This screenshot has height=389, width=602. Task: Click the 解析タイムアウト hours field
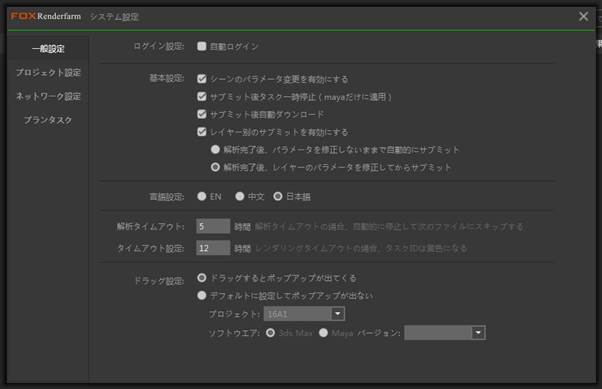pyautogui.click(x=213, y=226)
